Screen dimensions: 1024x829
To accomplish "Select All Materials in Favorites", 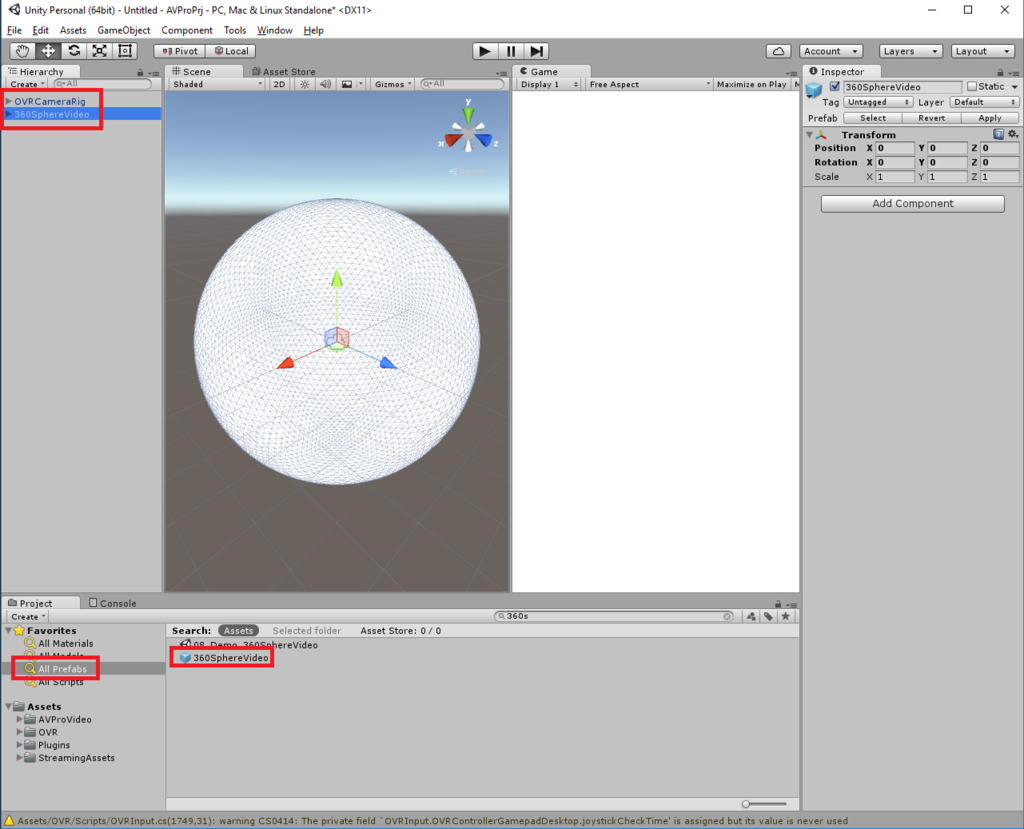I will click(65, 643).
